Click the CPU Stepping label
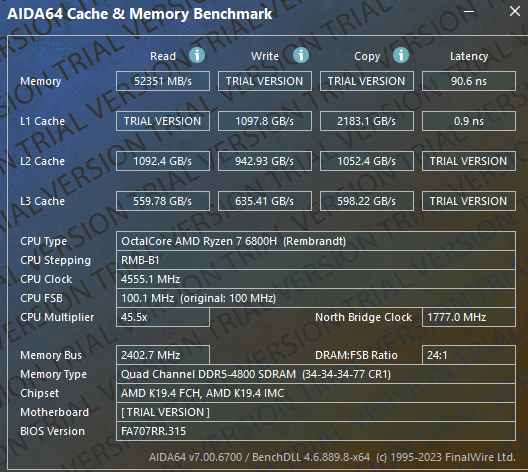 (x=56, y=261)
